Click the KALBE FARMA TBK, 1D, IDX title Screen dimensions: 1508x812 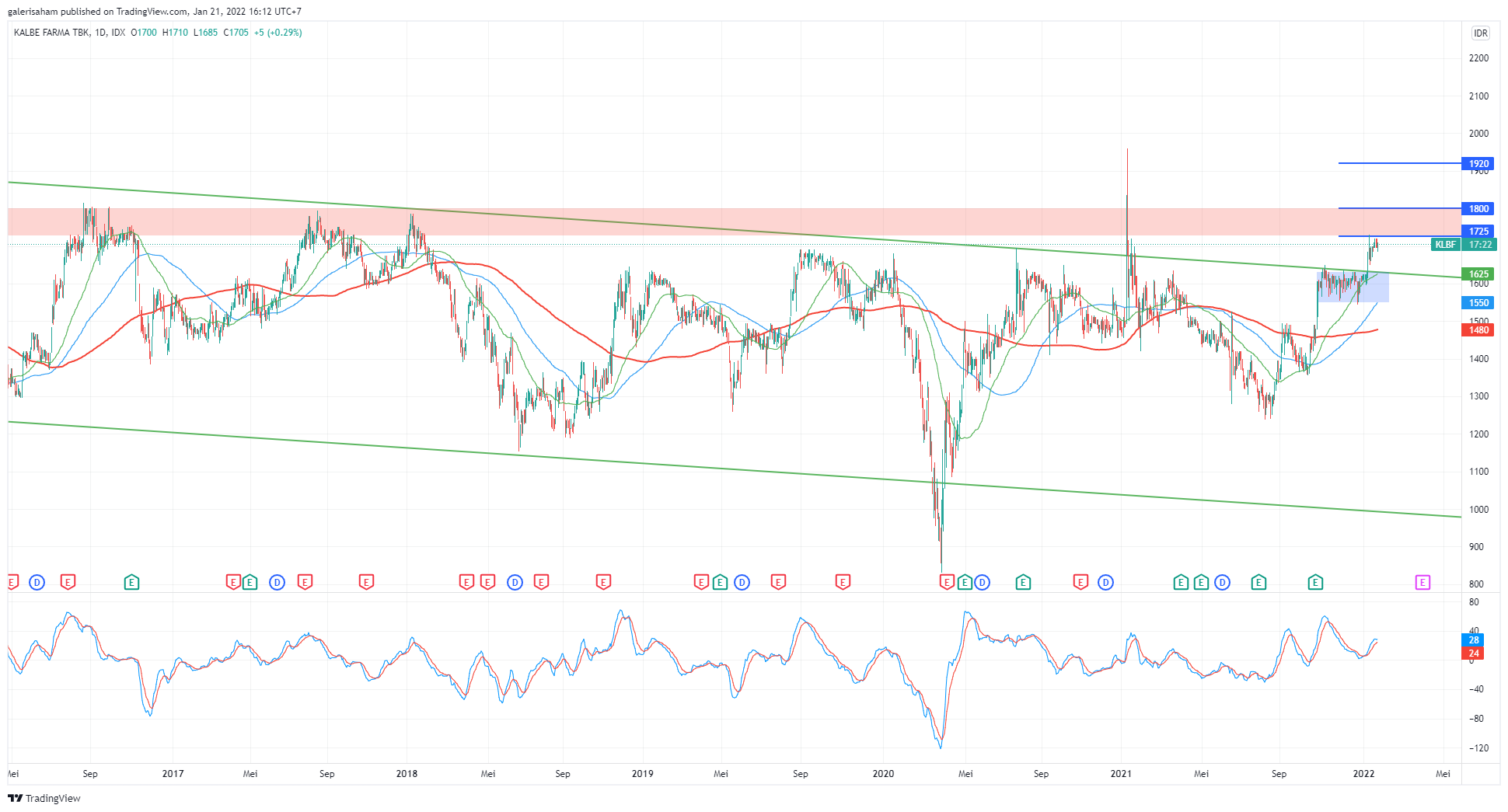pyautogui.click(x=69, y=33)
